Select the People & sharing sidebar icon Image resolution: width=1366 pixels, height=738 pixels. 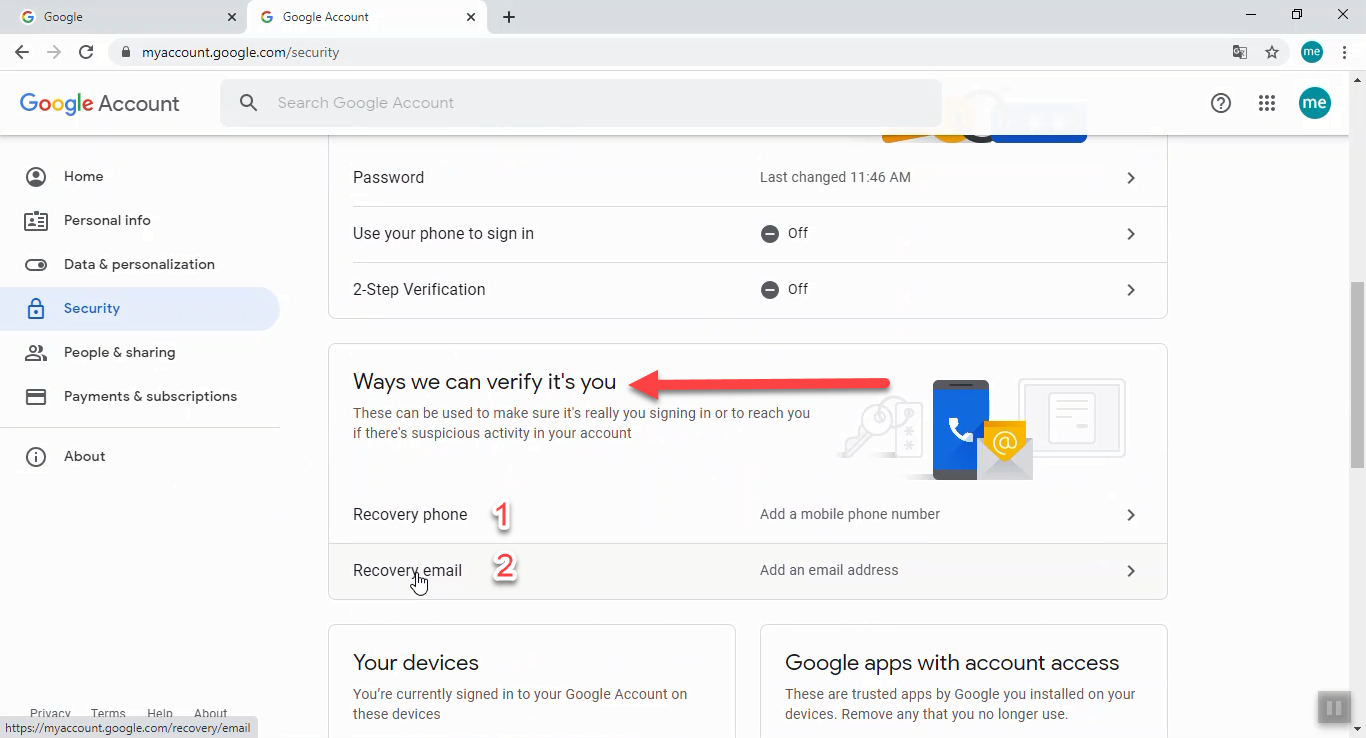pyautogui.click(x=36, y=352)
